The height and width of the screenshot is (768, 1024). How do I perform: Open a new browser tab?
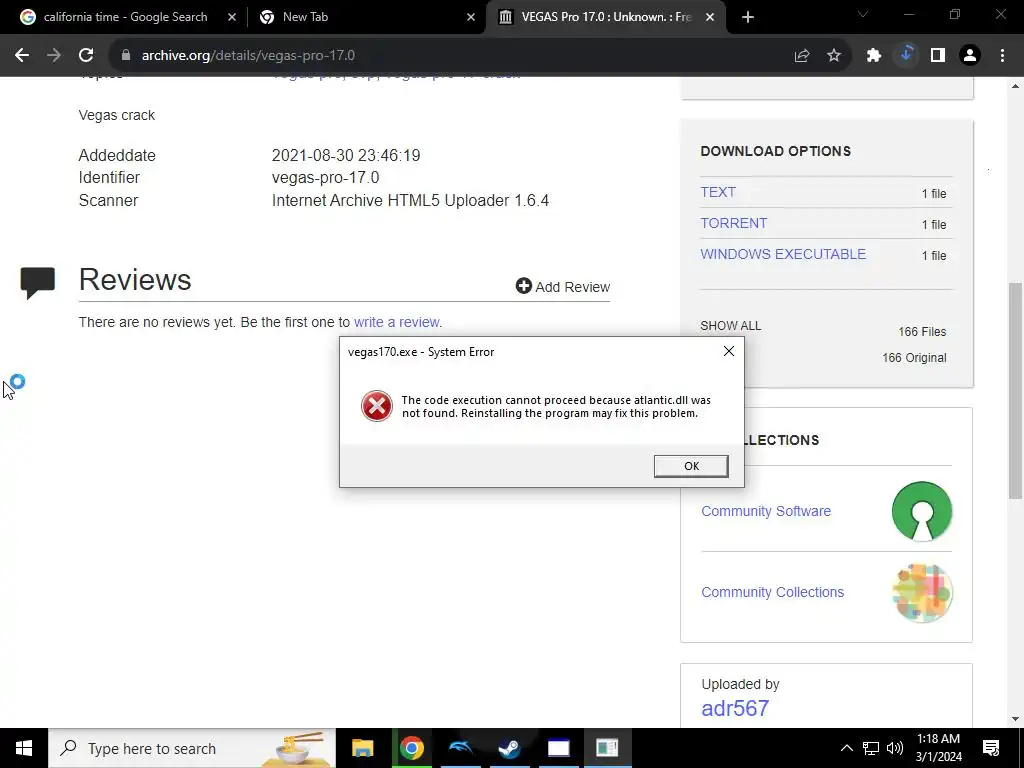click(748, 18)
